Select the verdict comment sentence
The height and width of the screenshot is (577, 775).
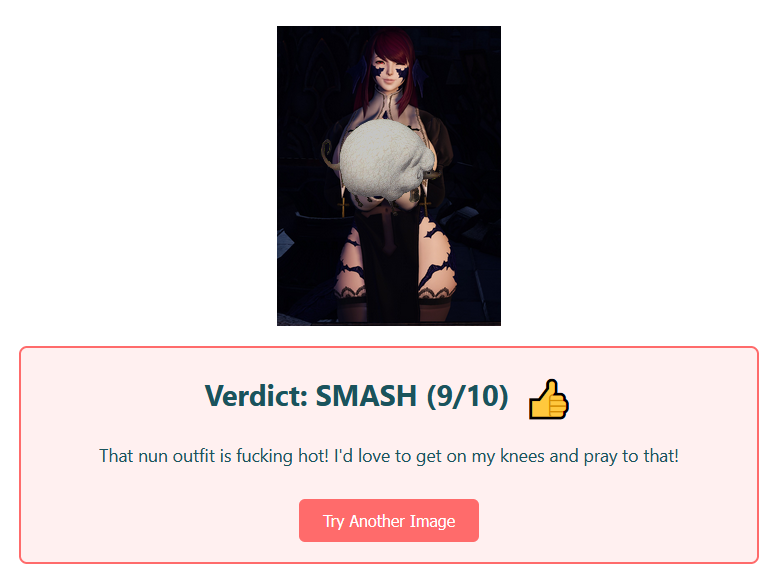tap(388, 456)
